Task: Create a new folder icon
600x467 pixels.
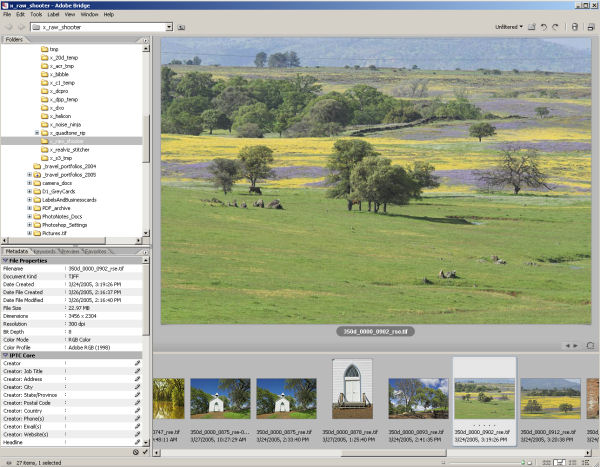Action: (x=532, y=27)
